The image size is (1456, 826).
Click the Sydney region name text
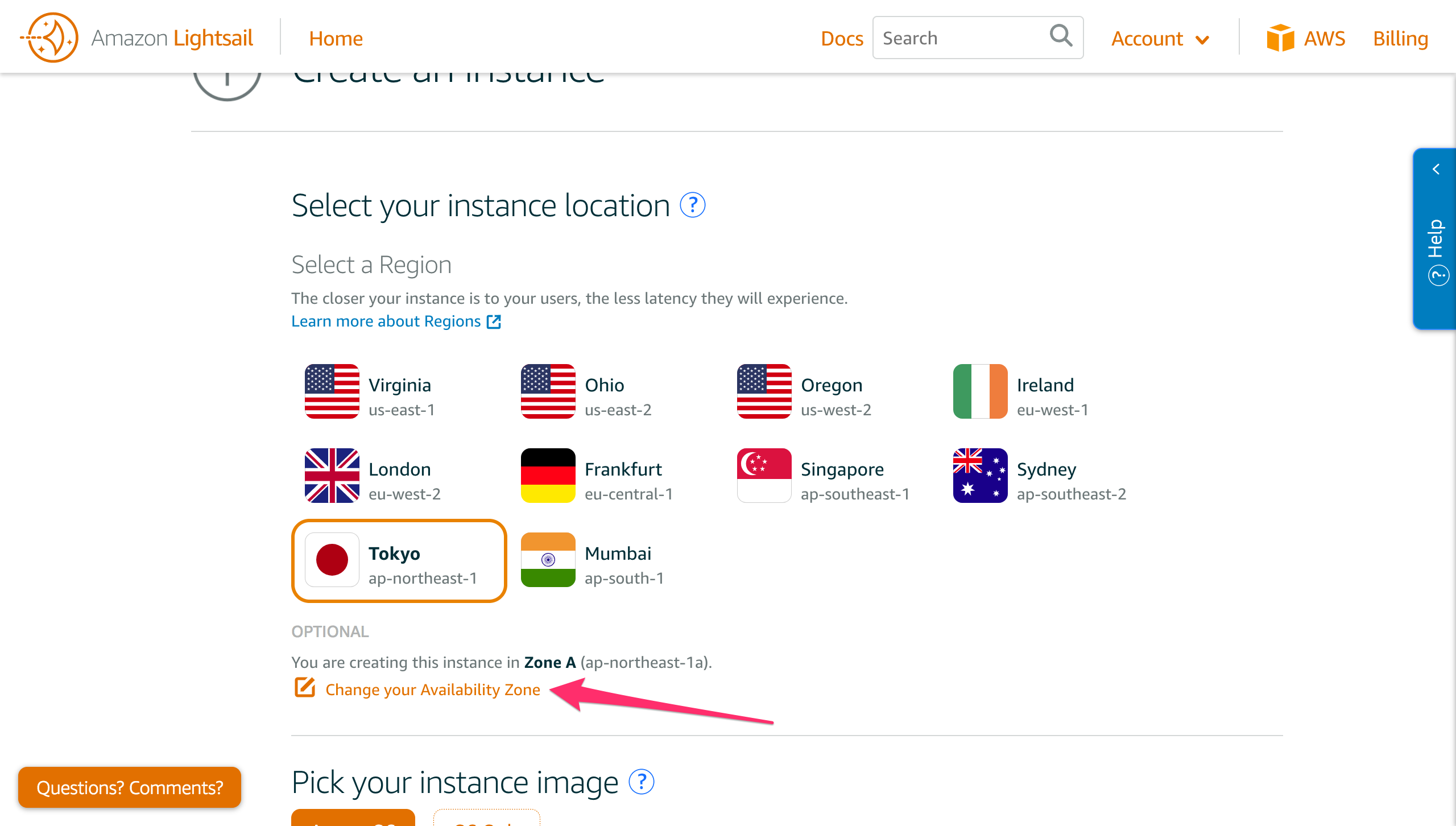click(1046, 469)
